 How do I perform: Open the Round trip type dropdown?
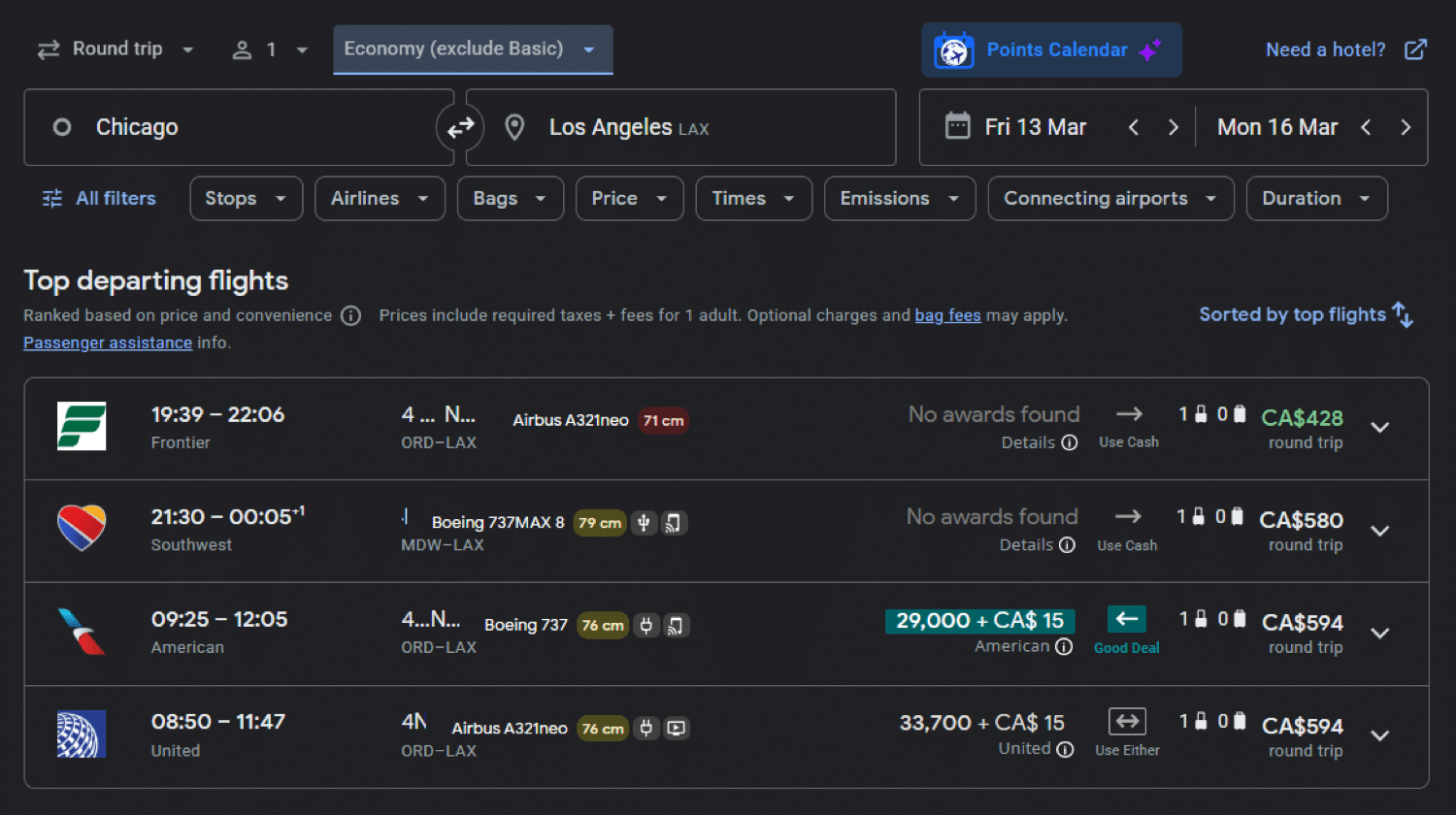[x=116, y=49]
